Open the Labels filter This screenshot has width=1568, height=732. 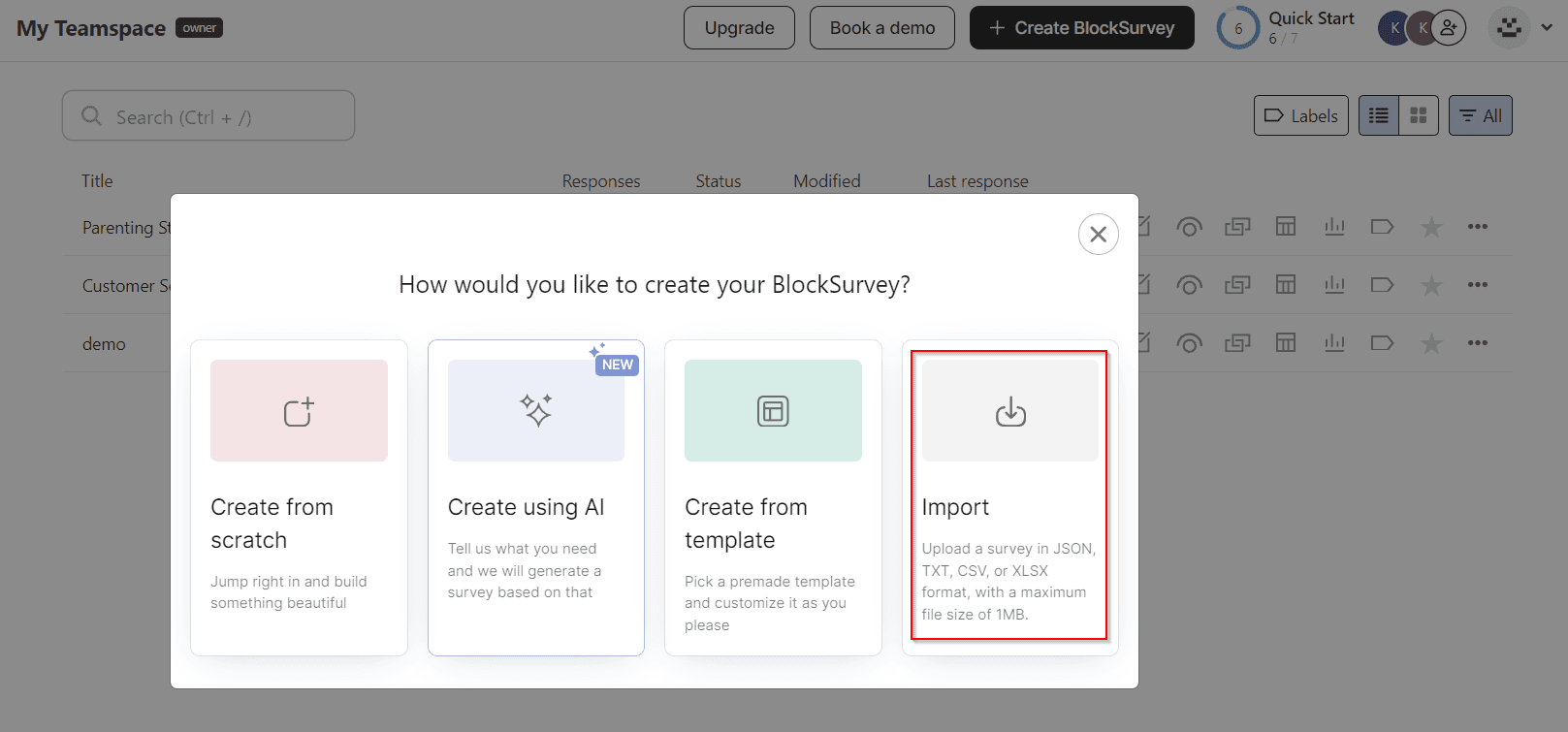click(1301, 115)
